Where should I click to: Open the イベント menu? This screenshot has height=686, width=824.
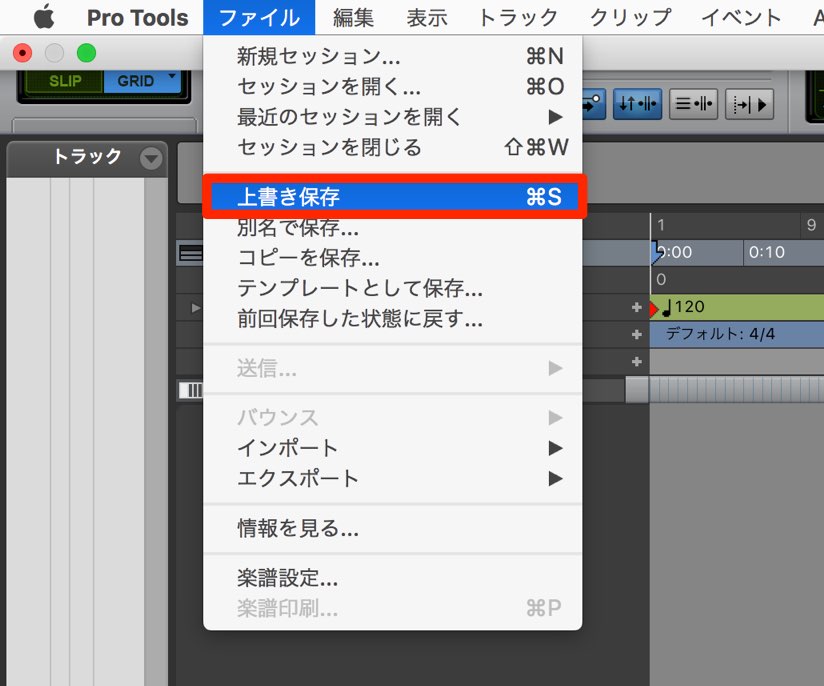coord(741,17)
